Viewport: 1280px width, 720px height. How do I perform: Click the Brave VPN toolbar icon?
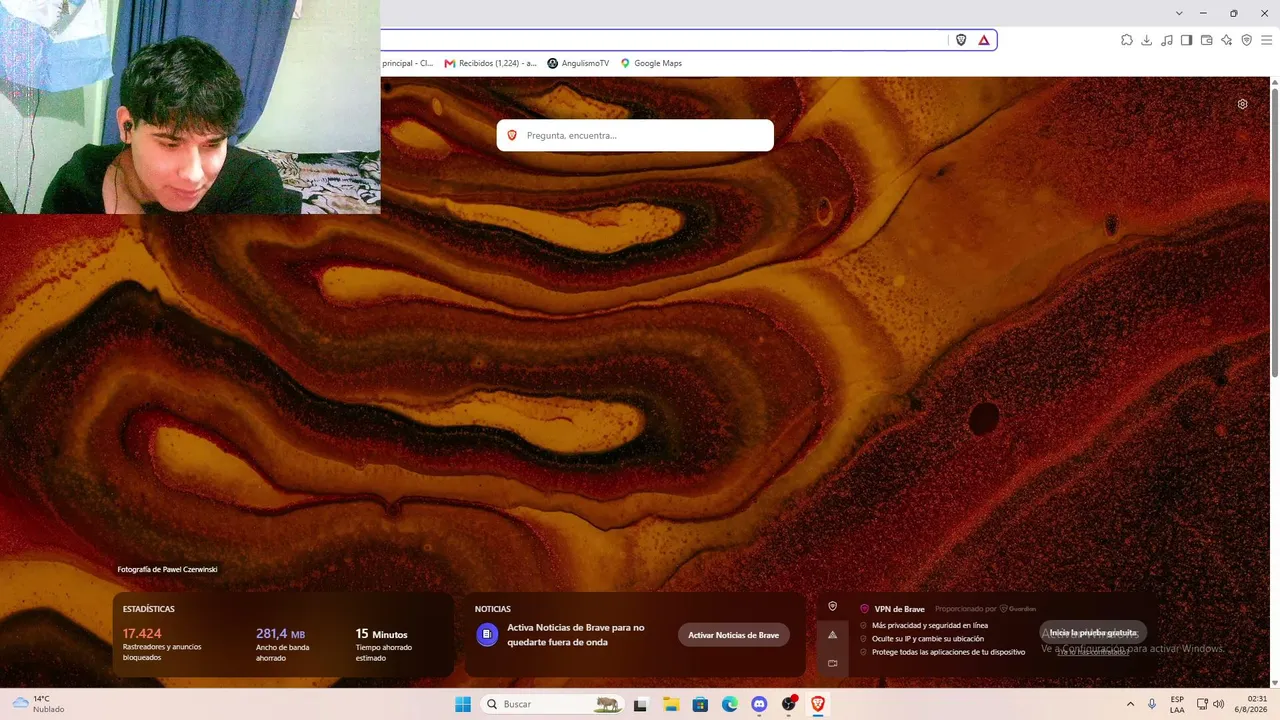click(1247, 40)
